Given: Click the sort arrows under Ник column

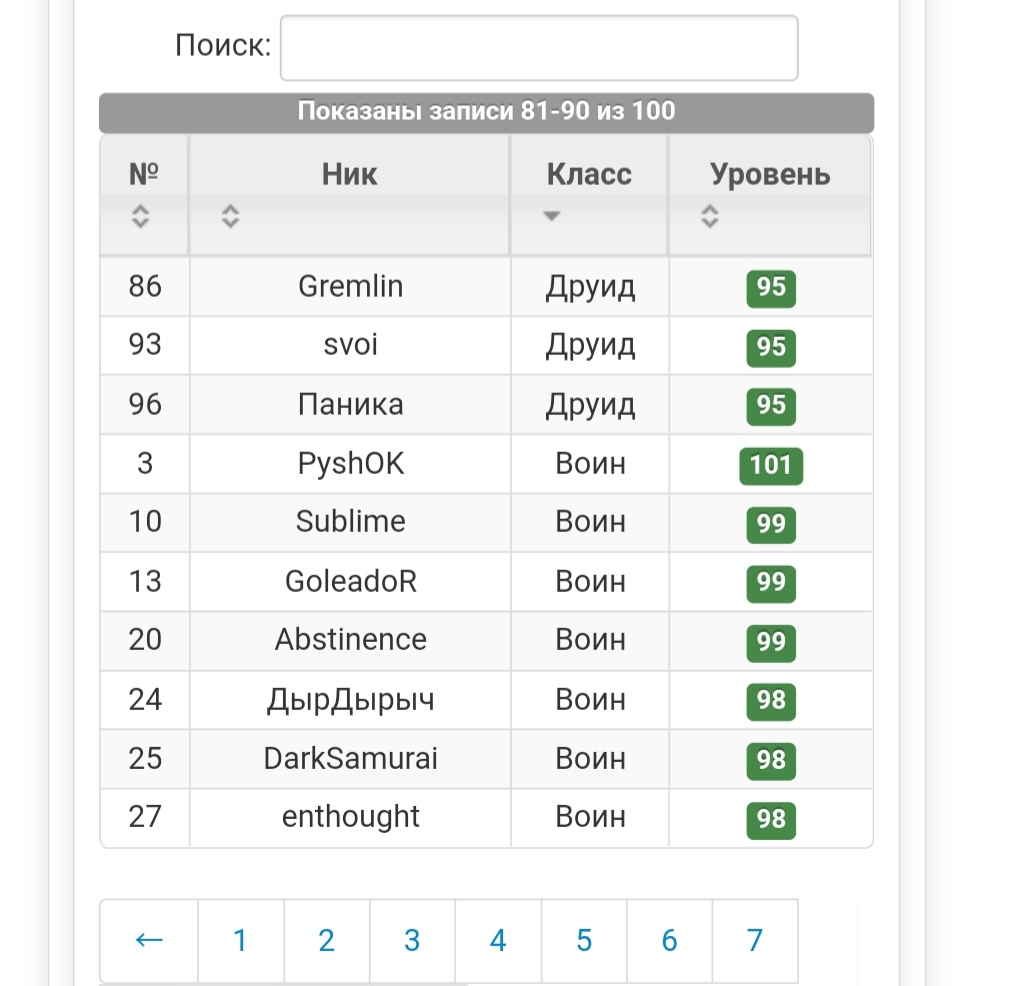Looking at the screenshot, I should [x=231, y=215].
